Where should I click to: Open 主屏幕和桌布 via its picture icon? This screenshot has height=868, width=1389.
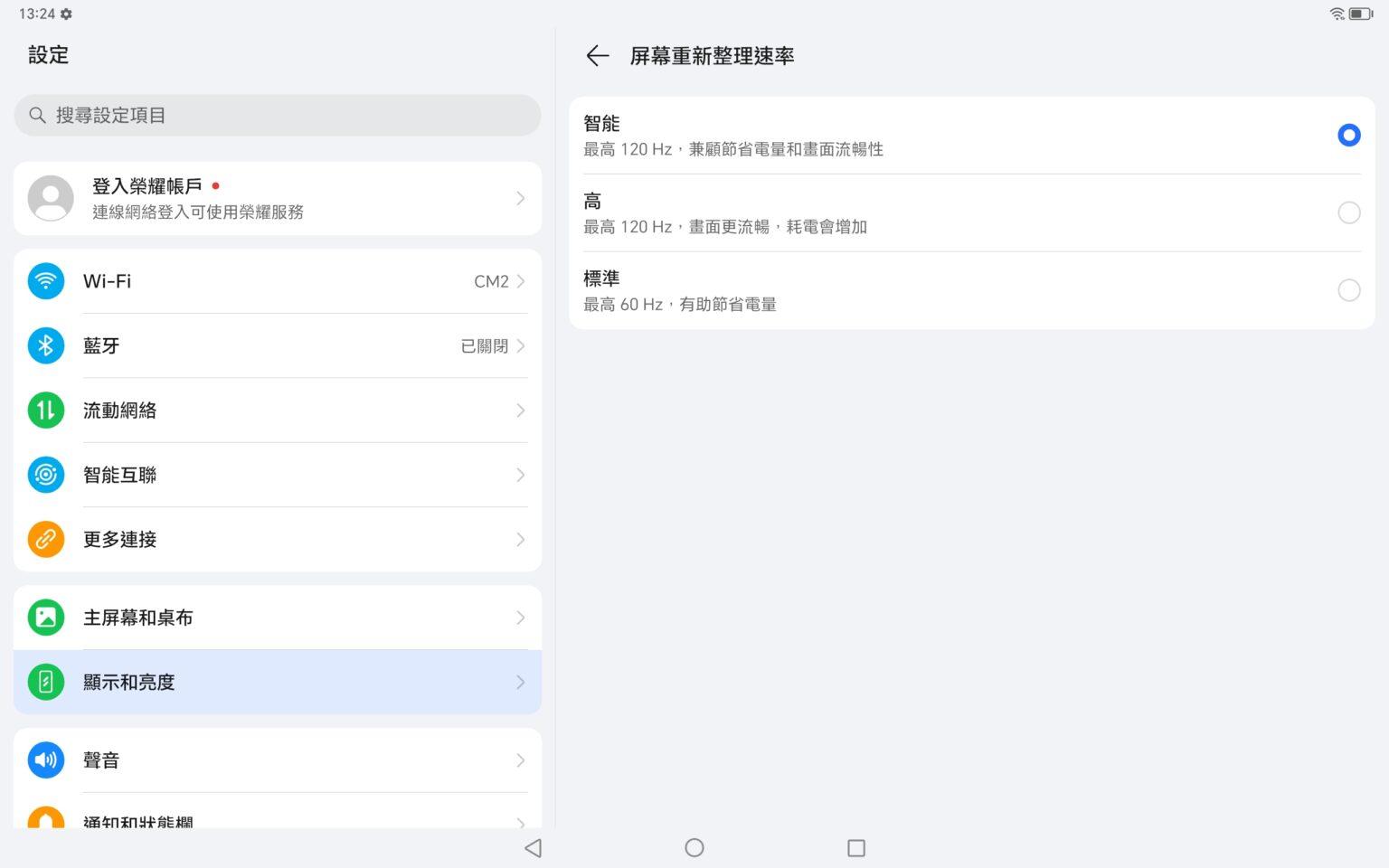[46, 617]
